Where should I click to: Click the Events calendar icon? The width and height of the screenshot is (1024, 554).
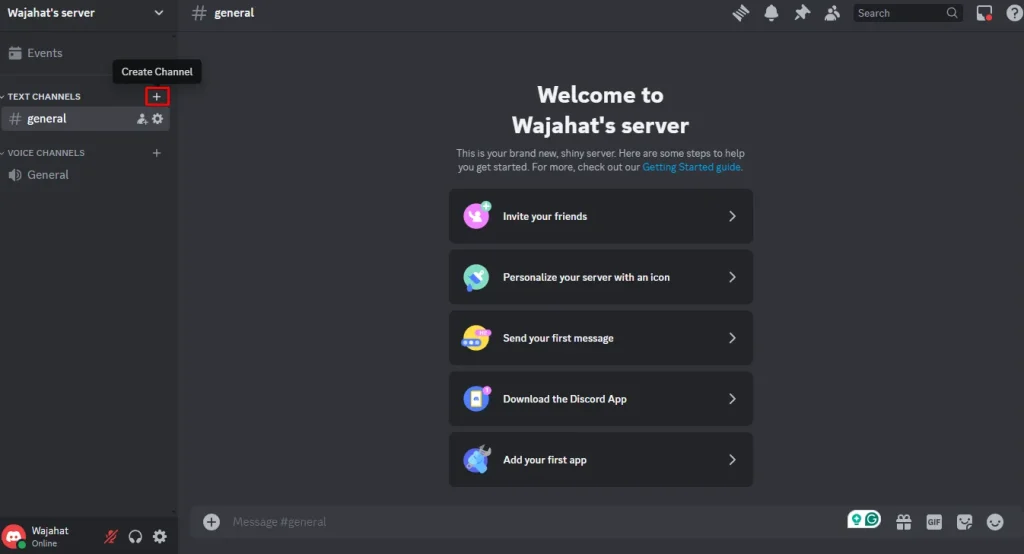coord(15,53)
